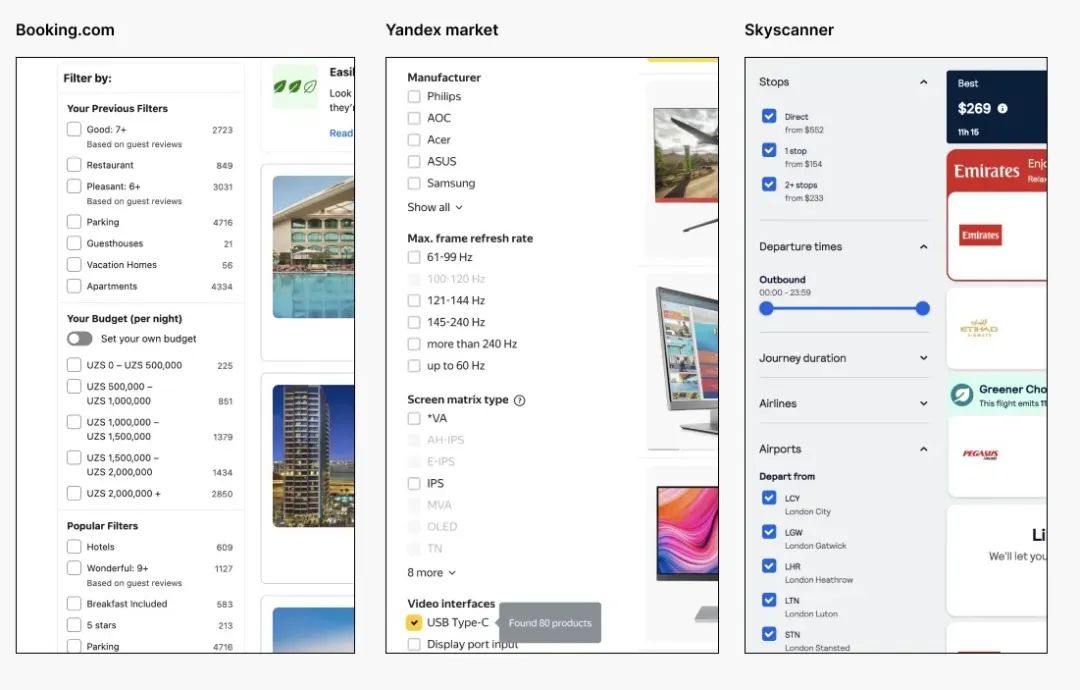This screenshot has height=690, width=1080.
Task: Enable the Wonderful: 9+ filter
Action: click(x=74, y=568)
